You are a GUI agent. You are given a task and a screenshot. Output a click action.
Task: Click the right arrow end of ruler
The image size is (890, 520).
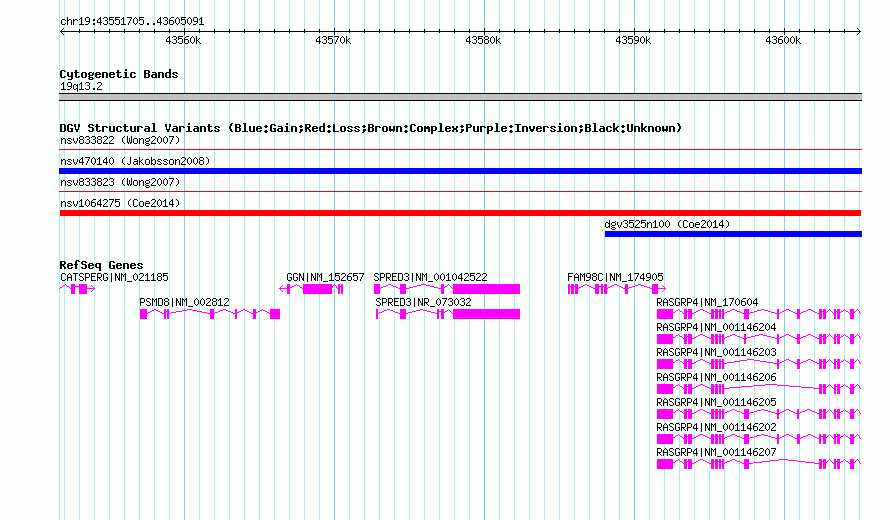859,32
